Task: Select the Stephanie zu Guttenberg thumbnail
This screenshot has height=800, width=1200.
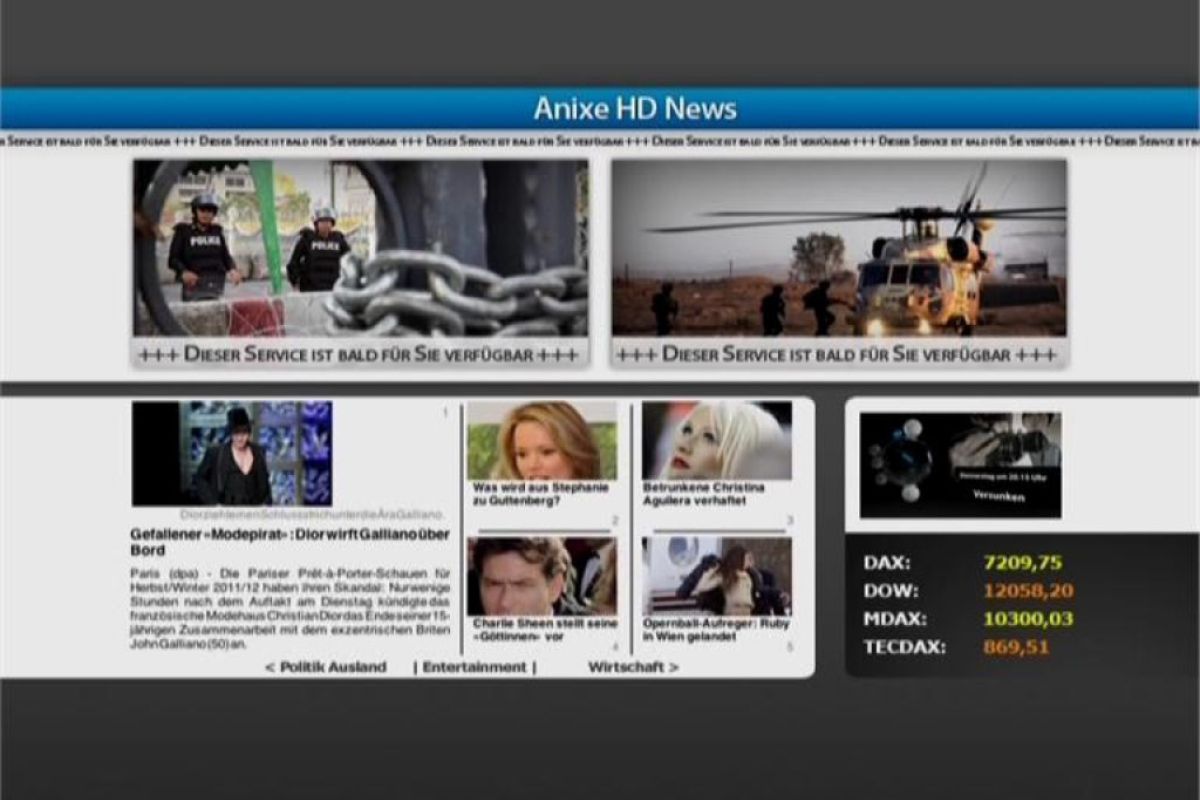Action: (541, 441)
